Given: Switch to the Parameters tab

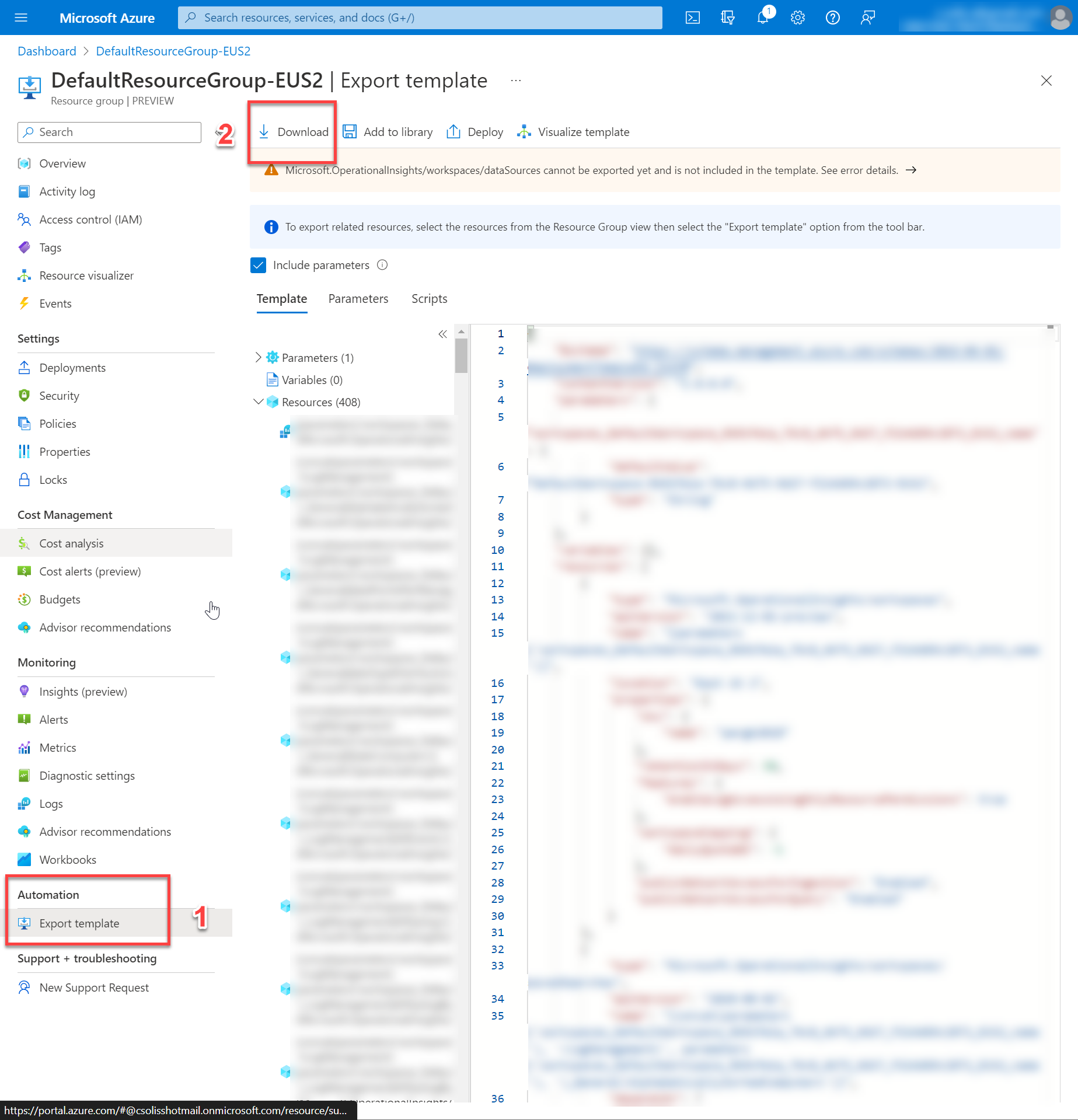Looking at the screenshot, I should (x=358, y=299).
